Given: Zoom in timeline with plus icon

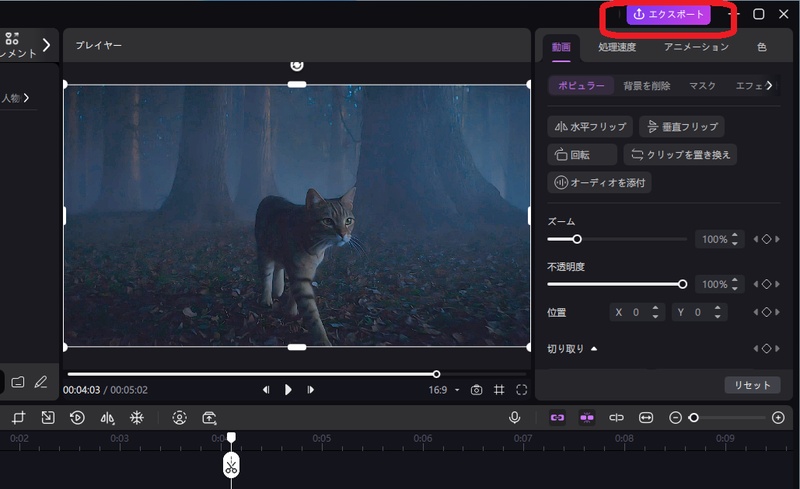Looking at the screenshot, I should pos(778,418).
